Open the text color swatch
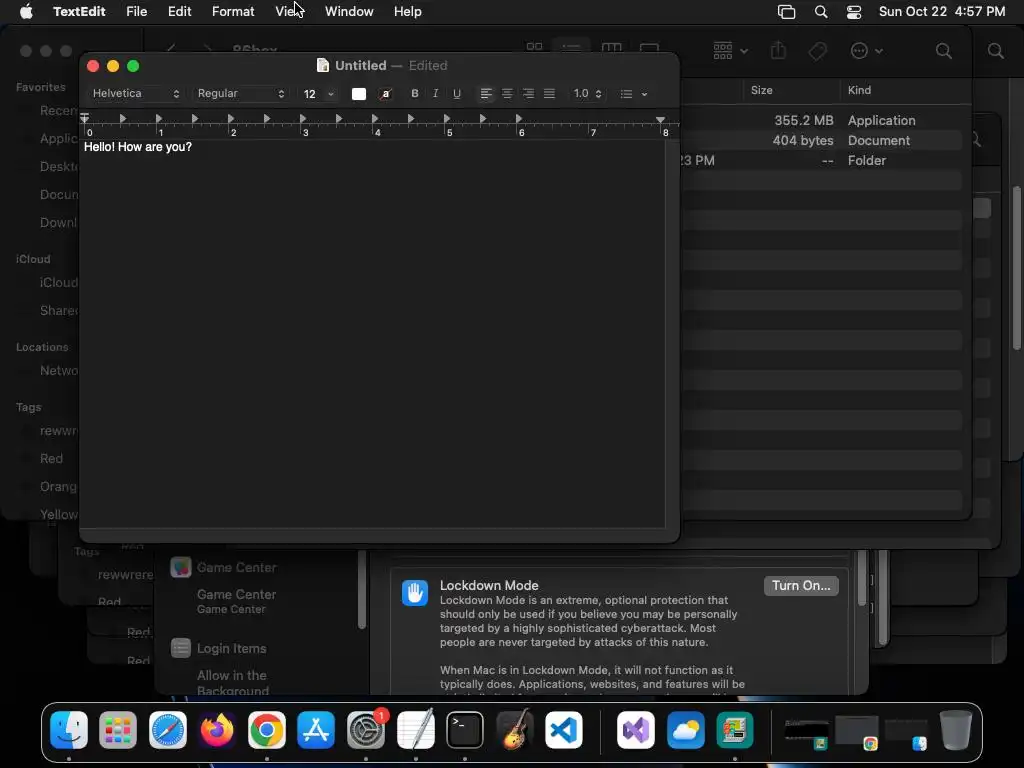1024x768 pixels. tap(359, 93)
